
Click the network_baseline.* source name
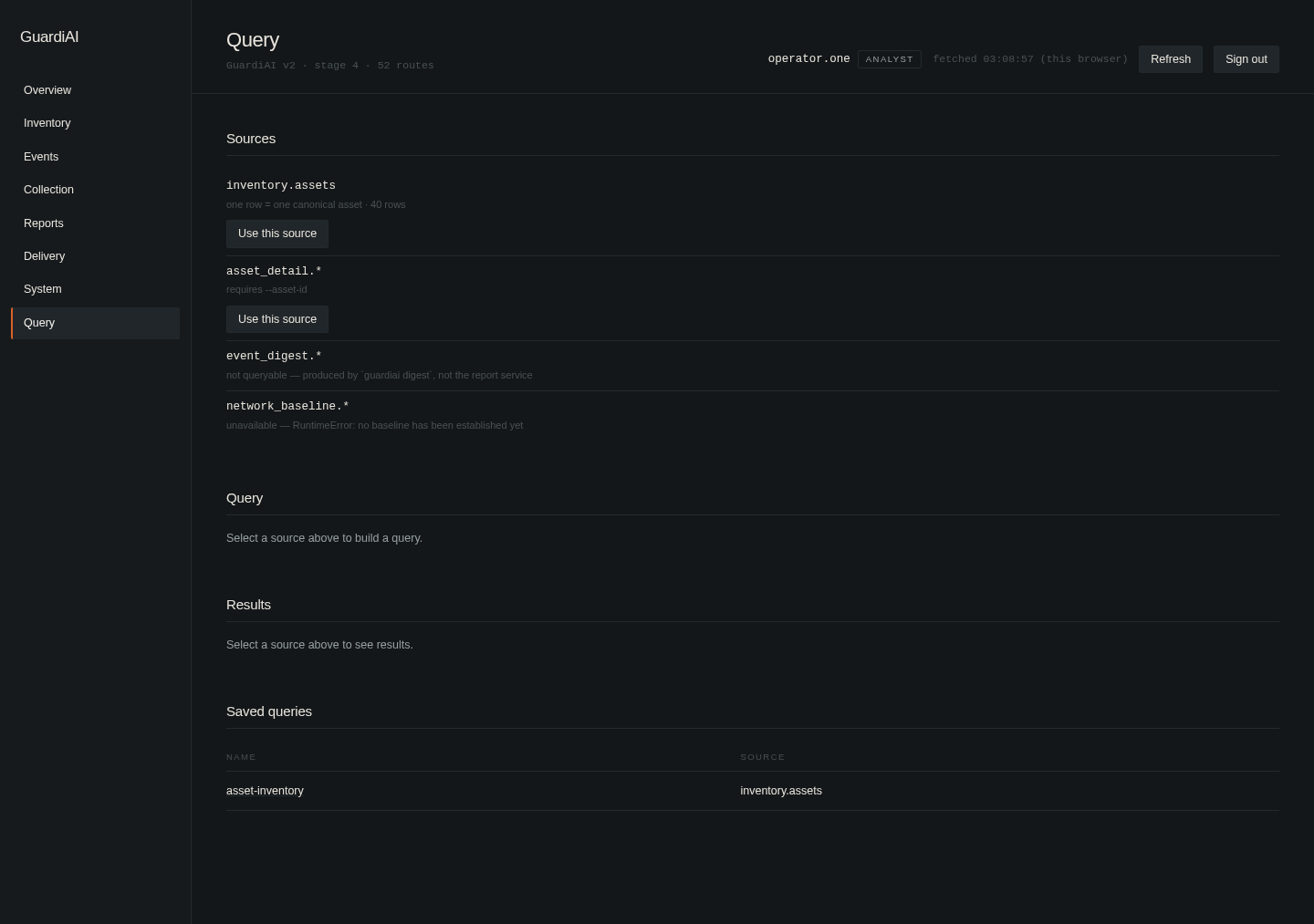tap(287, 406)
